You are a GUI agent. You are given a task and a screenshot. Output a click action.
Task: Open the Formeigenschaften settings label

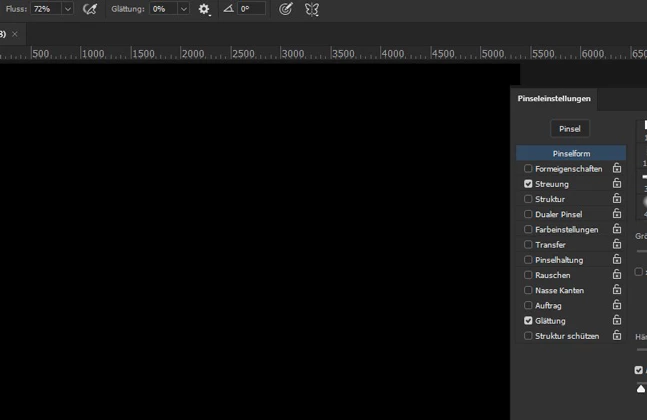(x=569, y=169)
